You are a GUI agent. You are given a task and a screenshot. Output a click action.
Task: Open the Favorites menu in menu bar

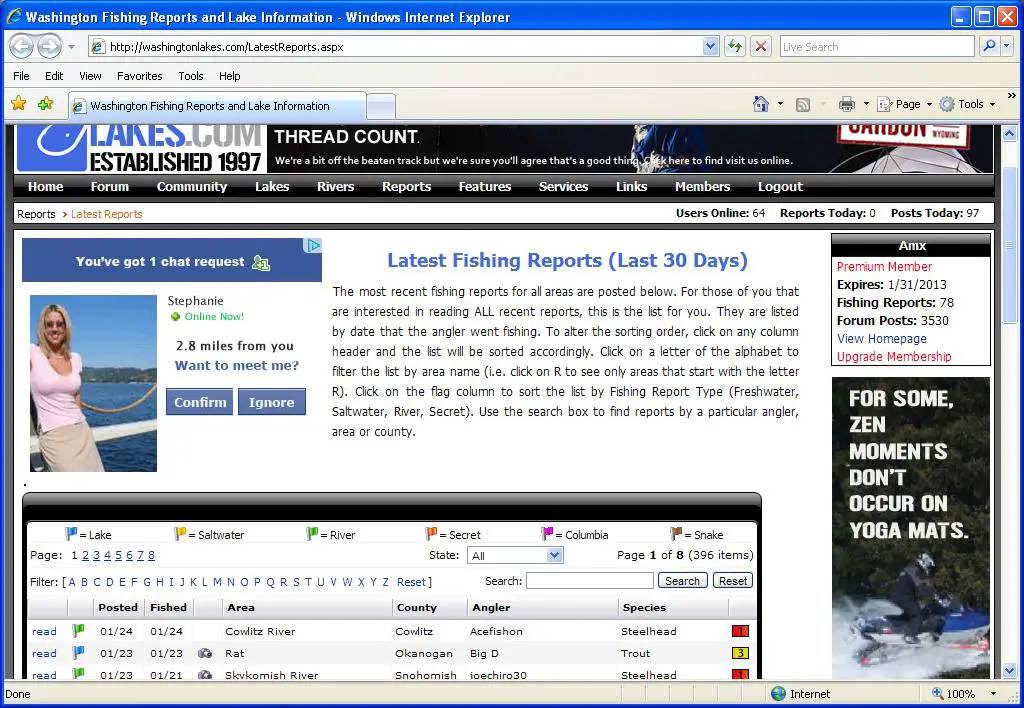[139, 76]
